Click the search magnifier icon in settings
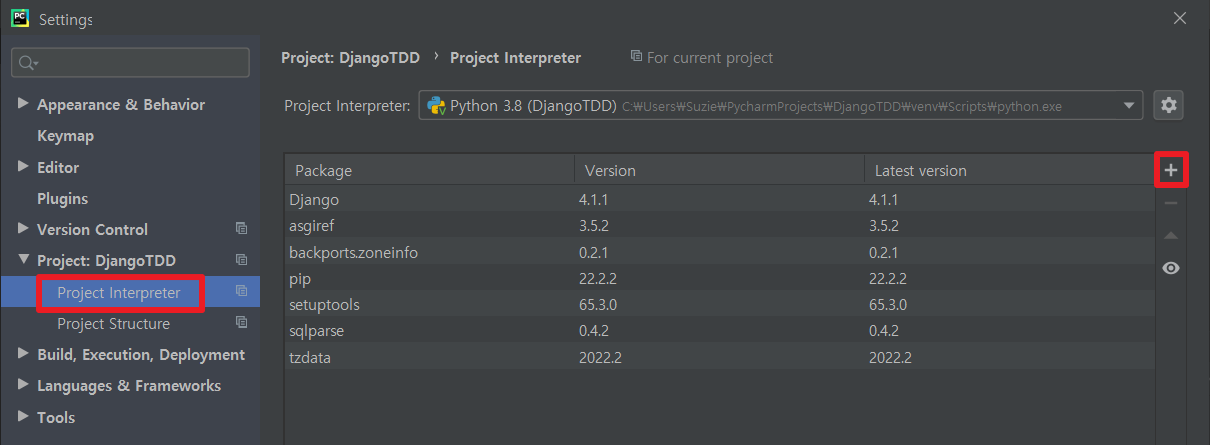Image resolution: width=1210 pixels, height=445 pixels. coord(28,62)
